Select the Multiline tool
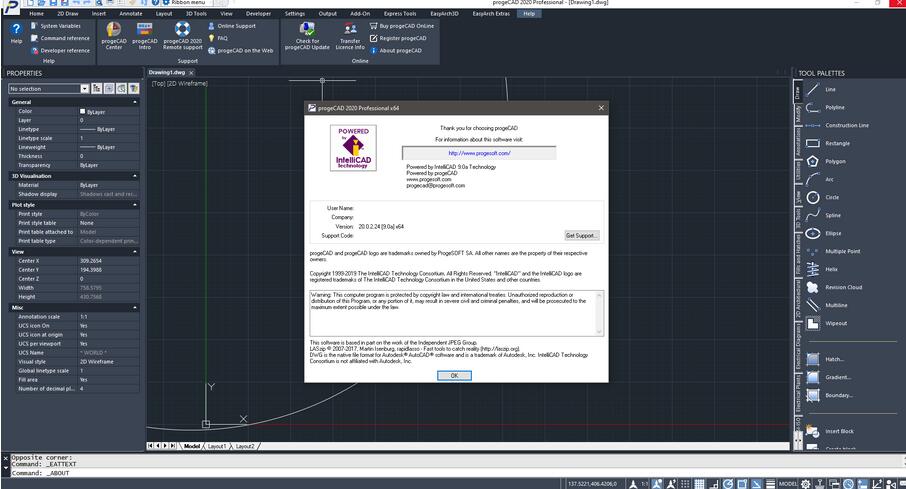The width and height of the screenshot is (906, 489). (x=827, y=305)
